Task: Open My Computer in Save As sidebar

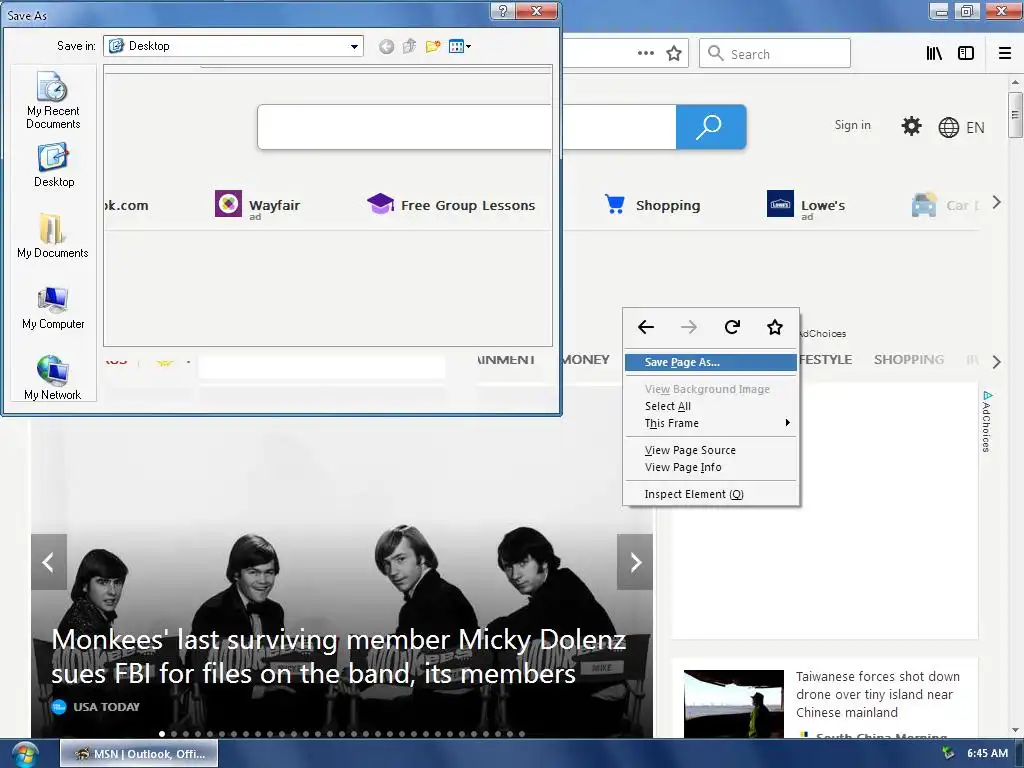Action: coord(53,308)
